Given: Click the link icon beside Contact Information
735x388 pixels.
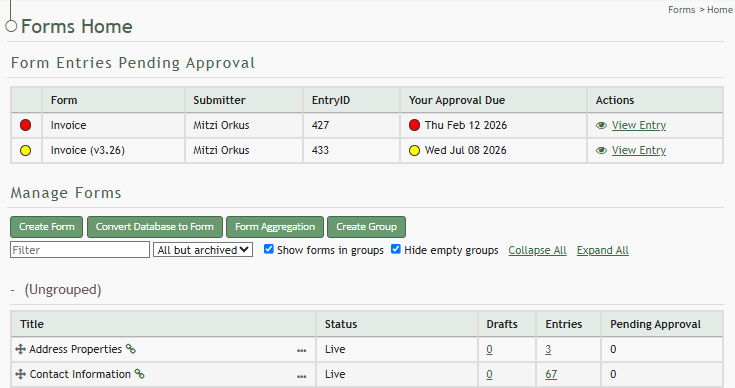Looking at the screenshot, I should pos(140,374).
